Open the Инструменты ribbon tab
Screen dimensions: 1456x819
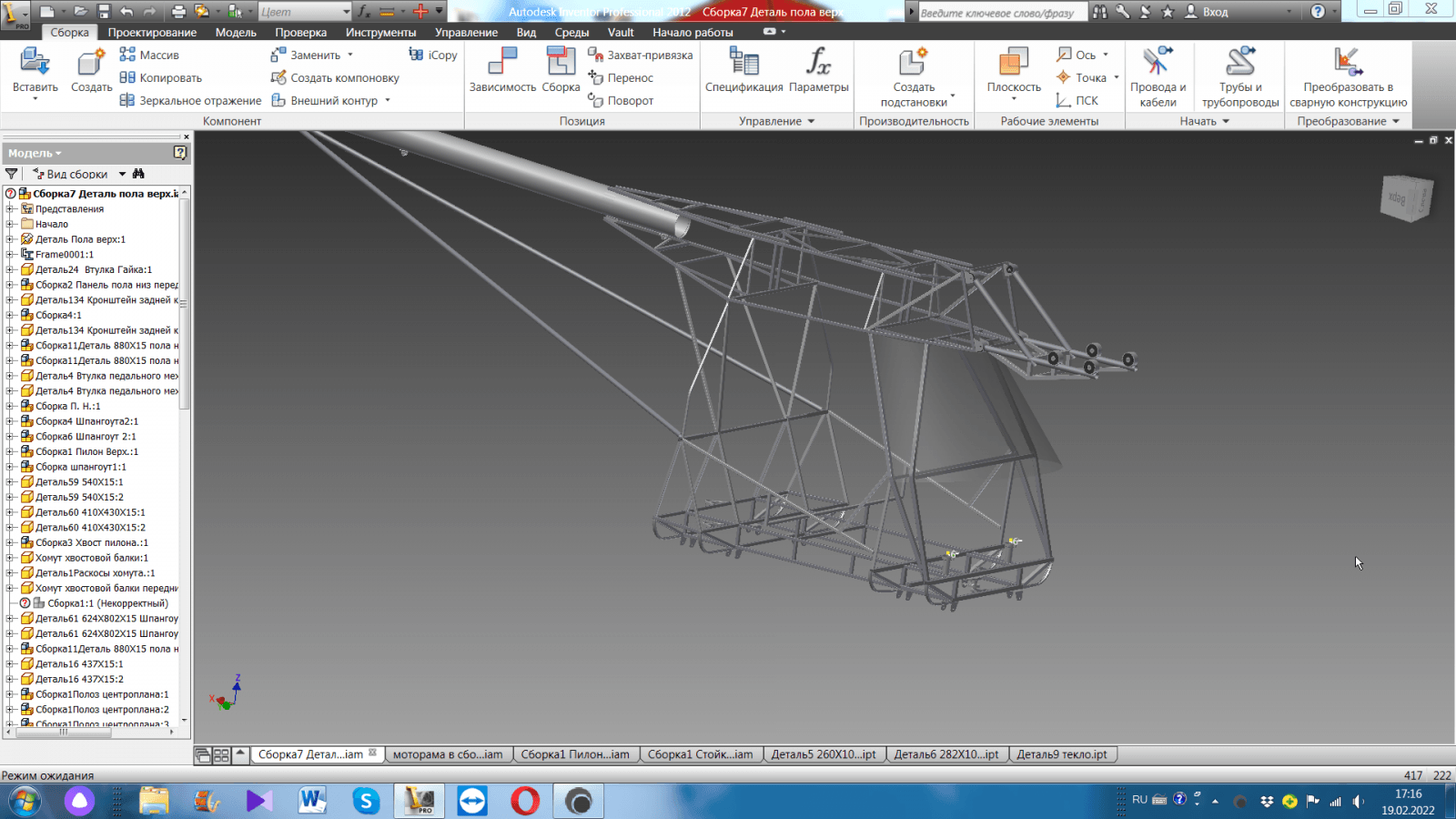[380, 32]
